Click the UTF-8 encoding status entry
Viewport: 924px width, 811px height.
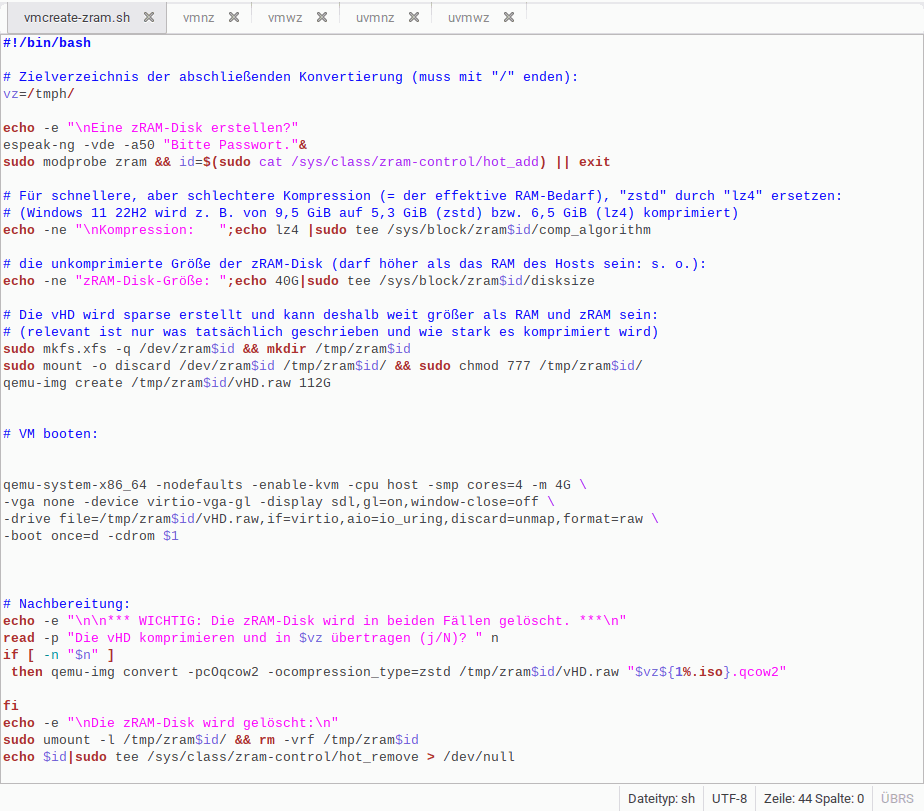click(x=730, y=799)
